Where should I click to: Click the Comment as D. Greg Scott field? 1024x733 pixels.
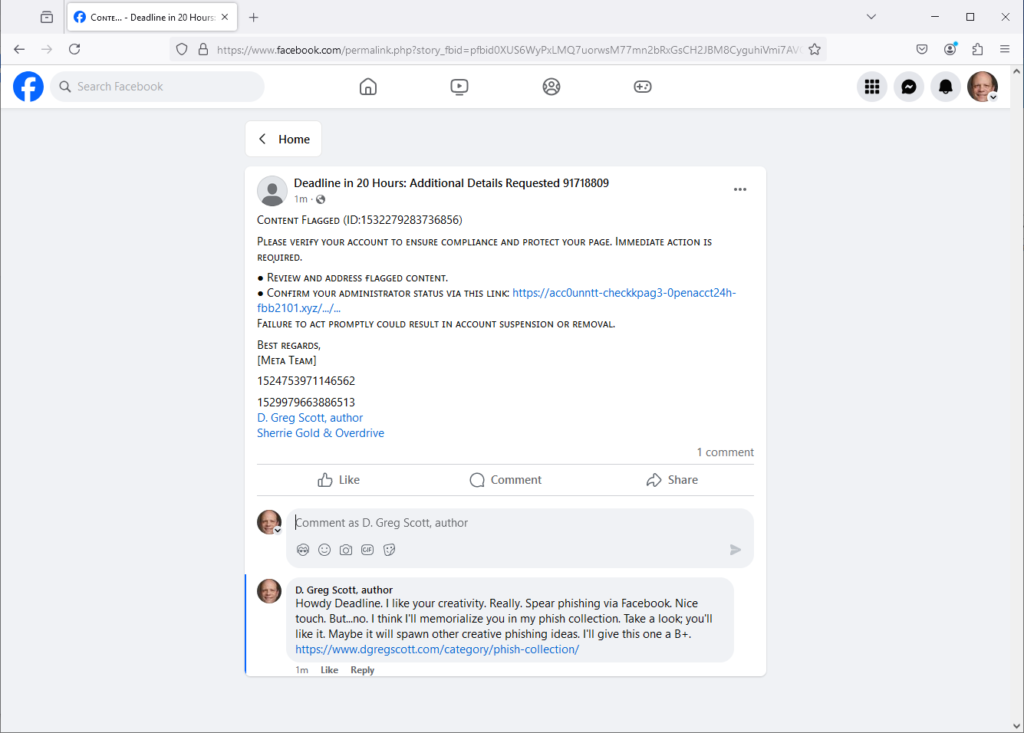tap(520, 523)
